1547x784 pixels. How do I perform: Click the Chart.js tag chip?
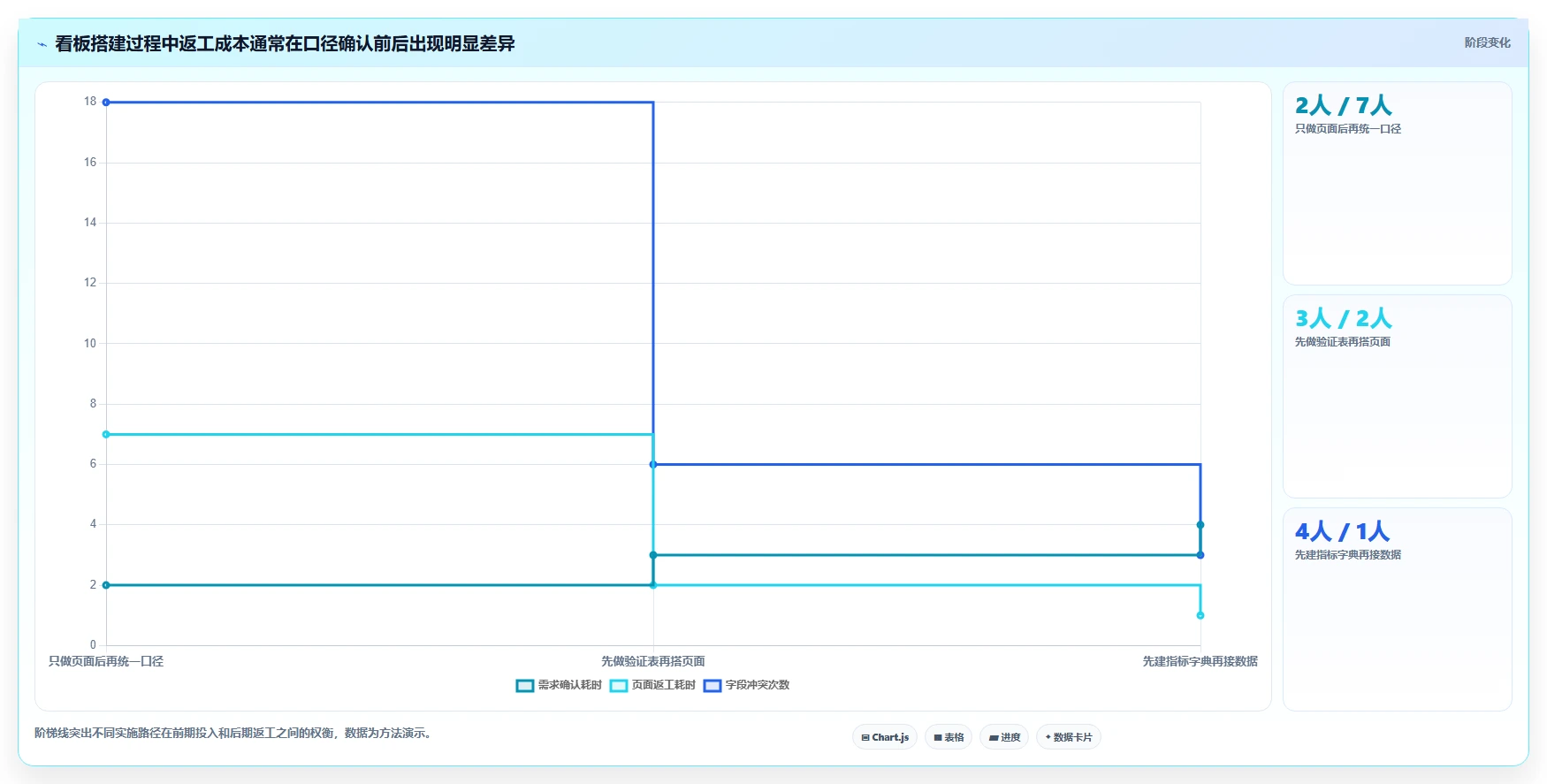pos(885,737)
